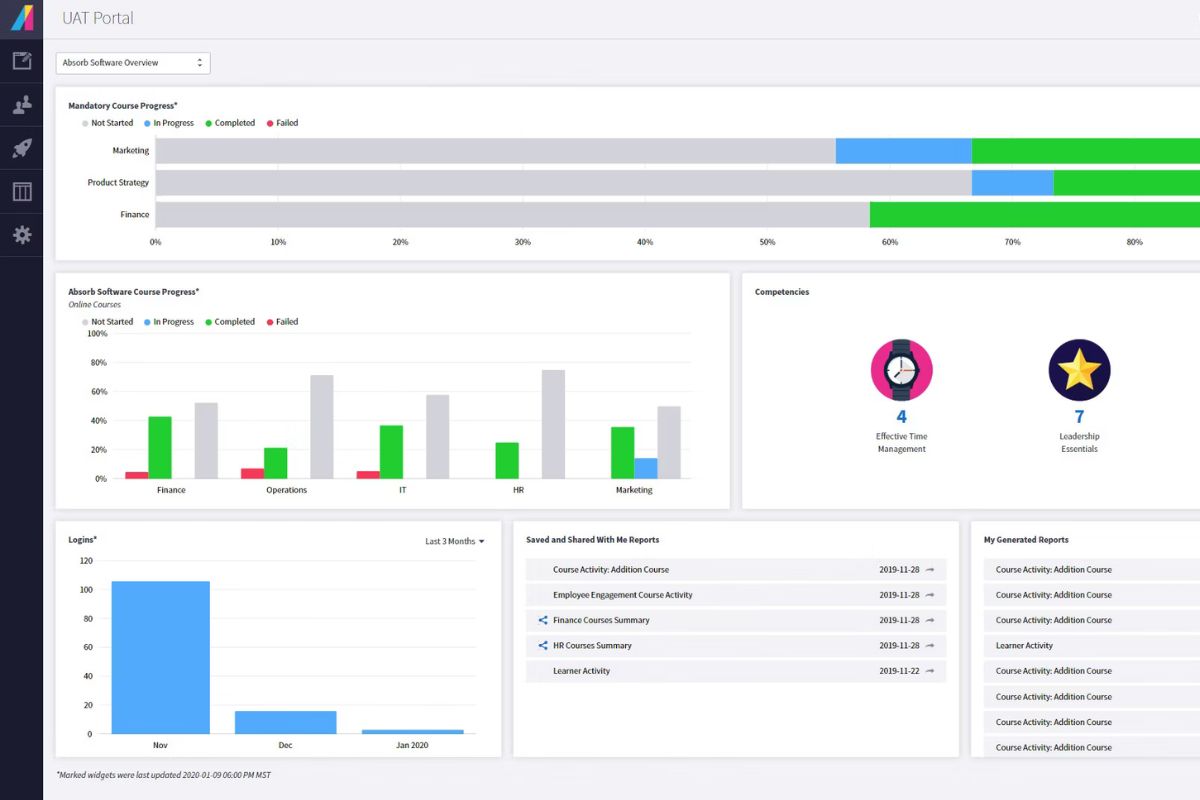This screenshot has height=800, width=1200.
Task: Click arrow icon on Finance Courses Summary row
Action: [930, 621]
